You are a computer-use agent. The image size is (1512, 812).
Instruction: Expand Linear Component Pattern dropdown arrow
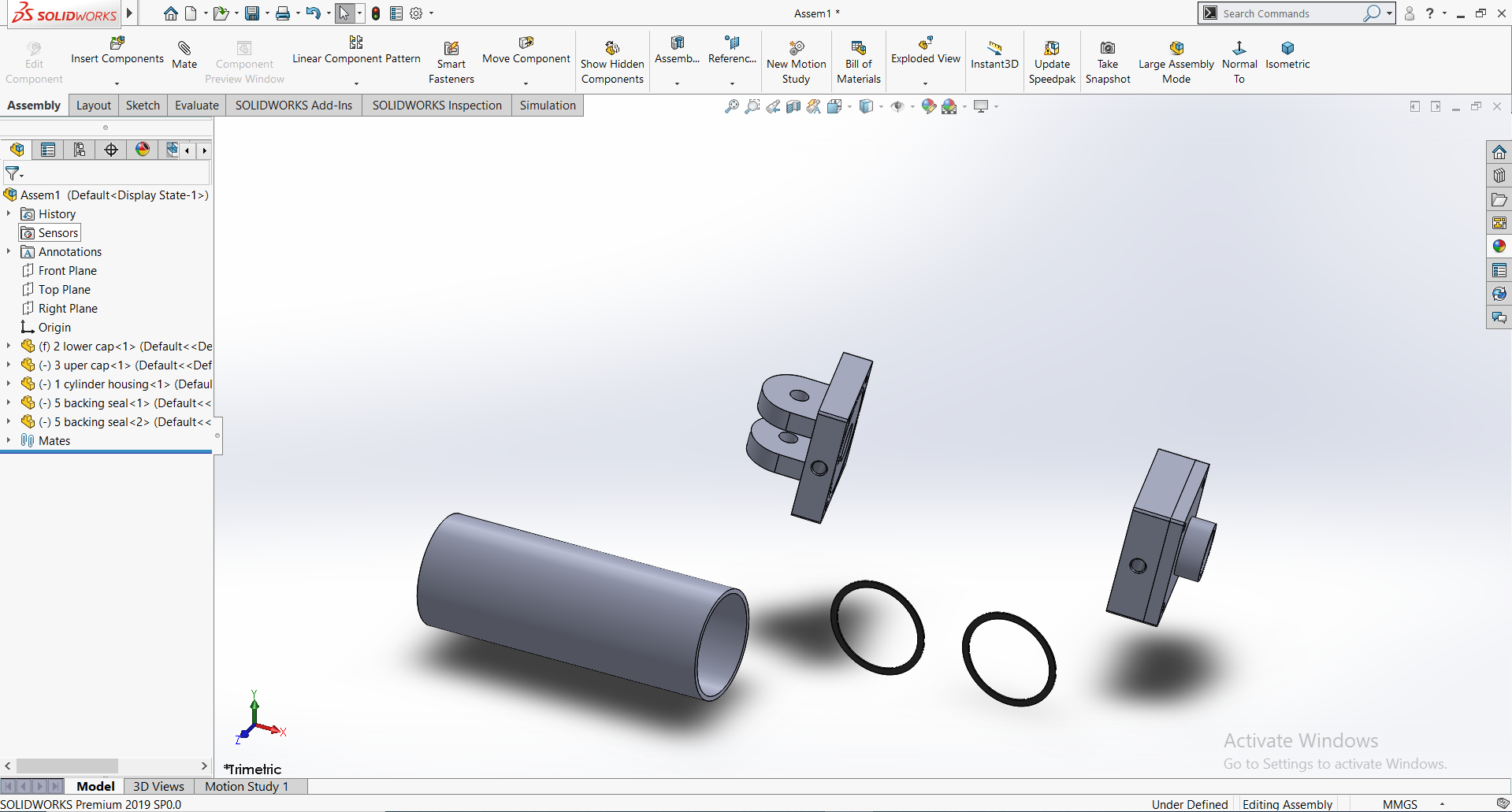(x=356, y=83)
